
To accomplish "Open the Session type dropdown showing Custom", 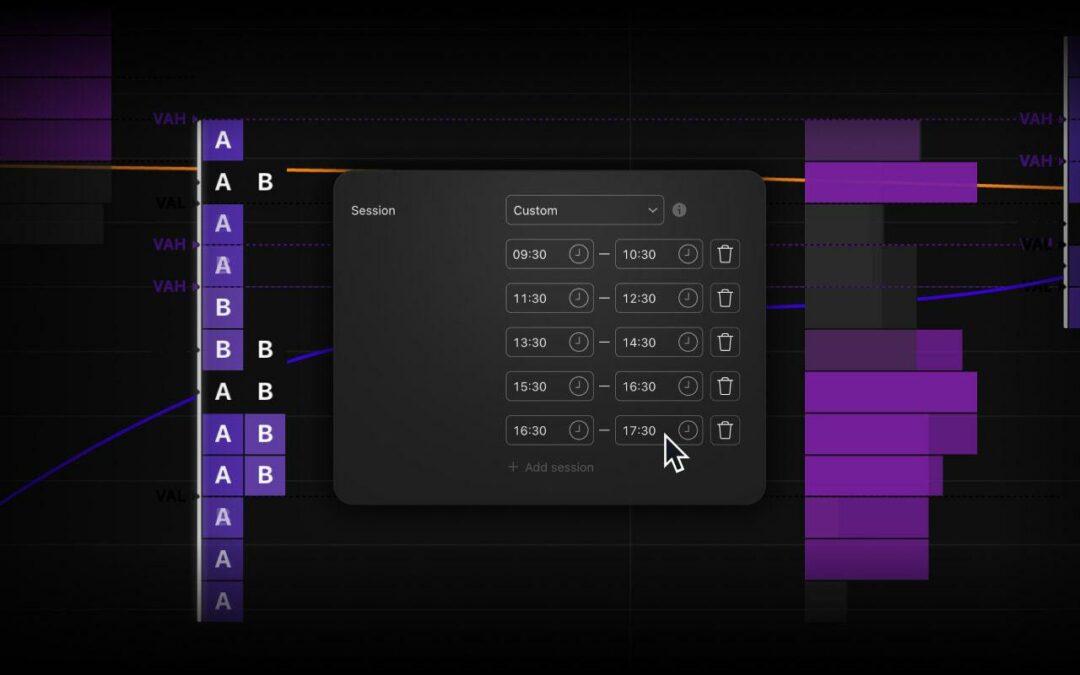I will pos(584,210).
